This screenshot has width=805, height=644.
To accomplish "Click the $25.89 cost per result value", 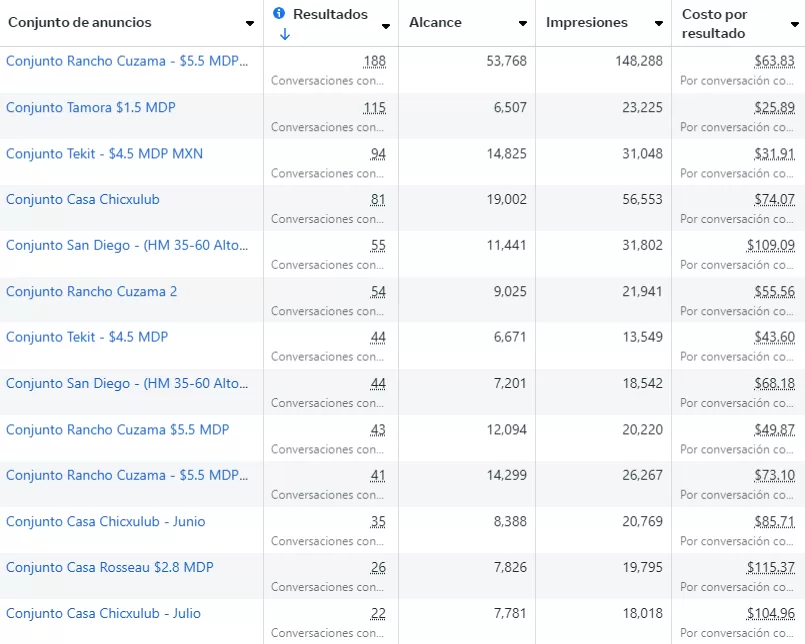I will 774,107.
